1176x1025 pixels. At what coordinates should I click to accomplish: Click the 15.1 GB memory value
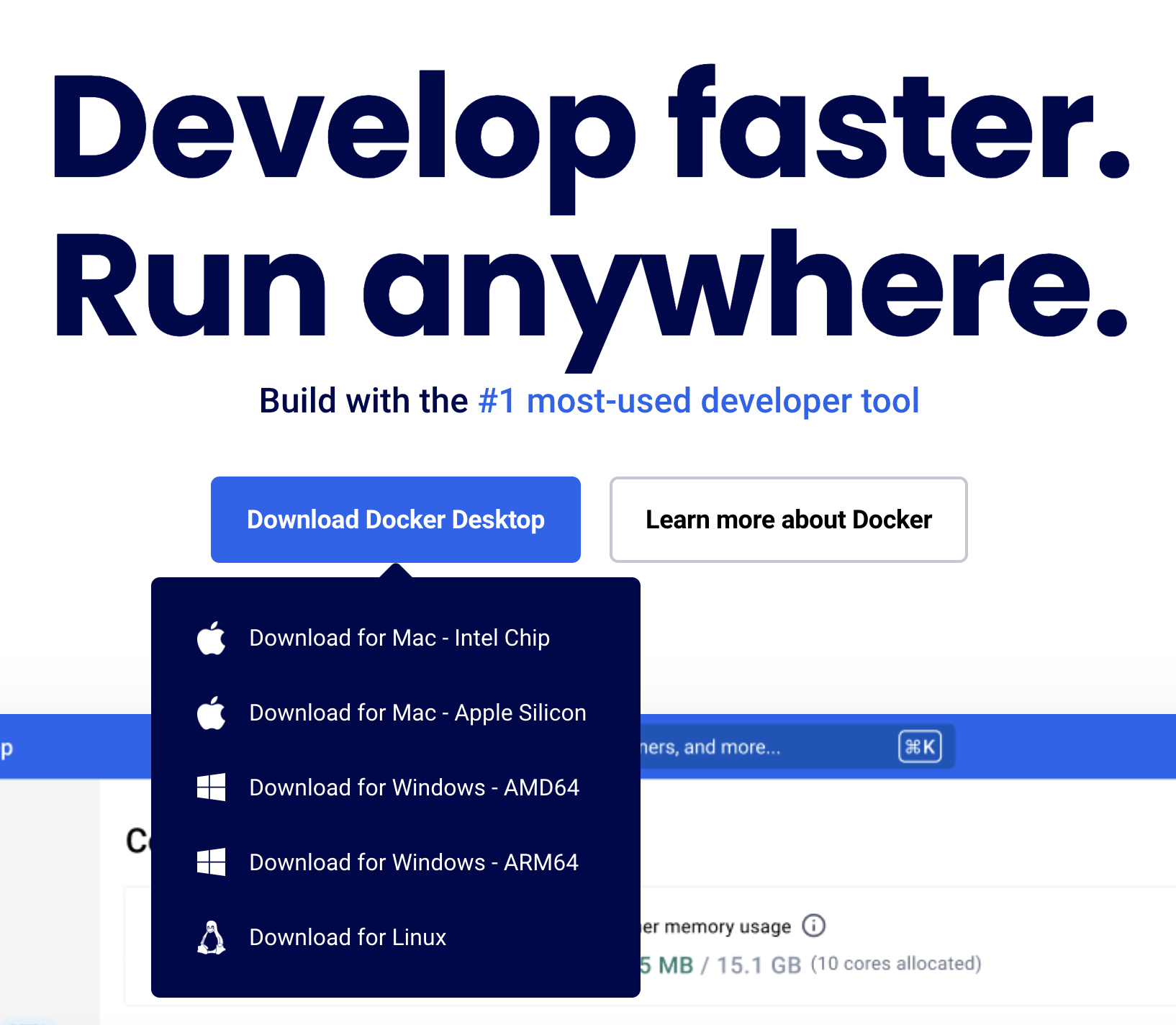(759, 965)
